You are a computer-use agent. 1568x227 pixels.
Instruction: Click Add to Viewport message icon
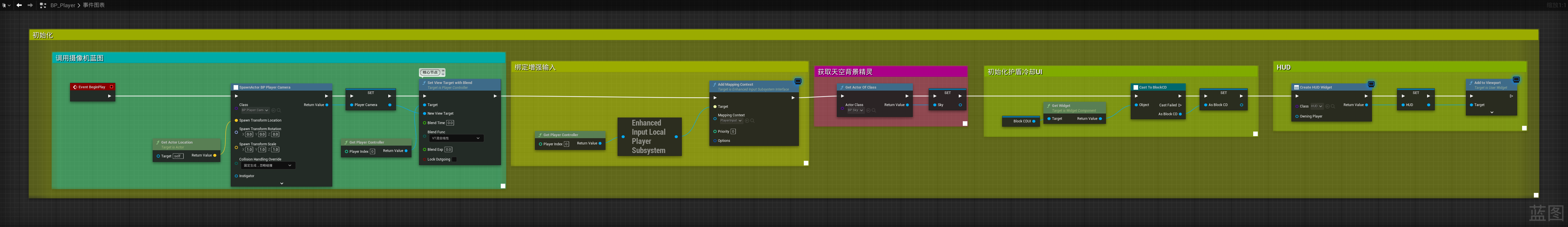click(1516, 79)
